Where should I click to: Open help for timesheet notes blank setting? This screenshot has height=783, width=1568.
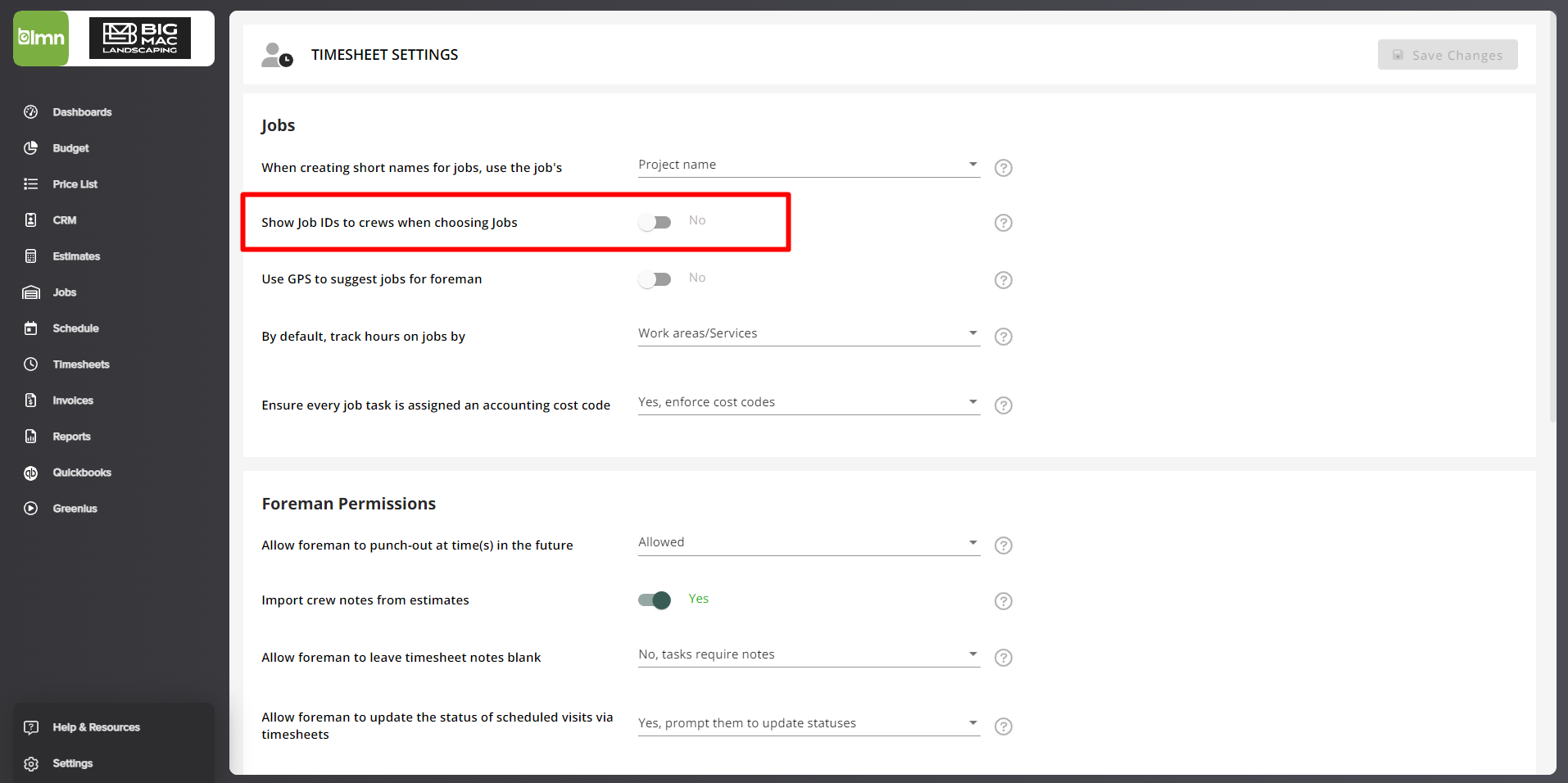pos(1004,658)
